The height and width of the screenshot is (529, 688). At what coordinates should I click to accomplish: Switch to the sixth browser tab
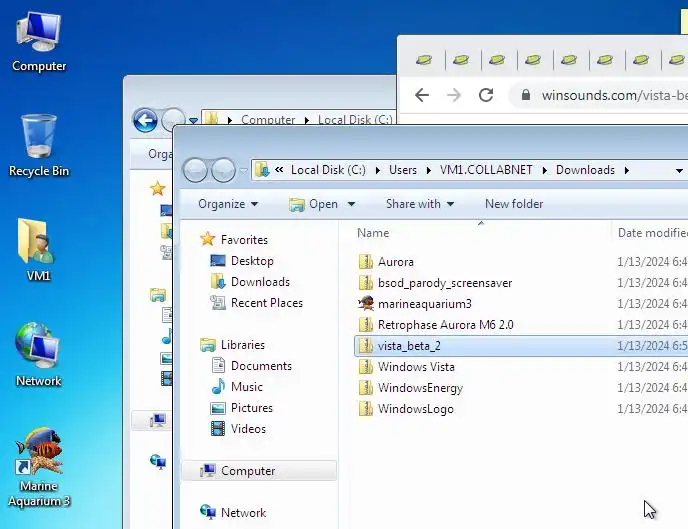click(605, 59)
